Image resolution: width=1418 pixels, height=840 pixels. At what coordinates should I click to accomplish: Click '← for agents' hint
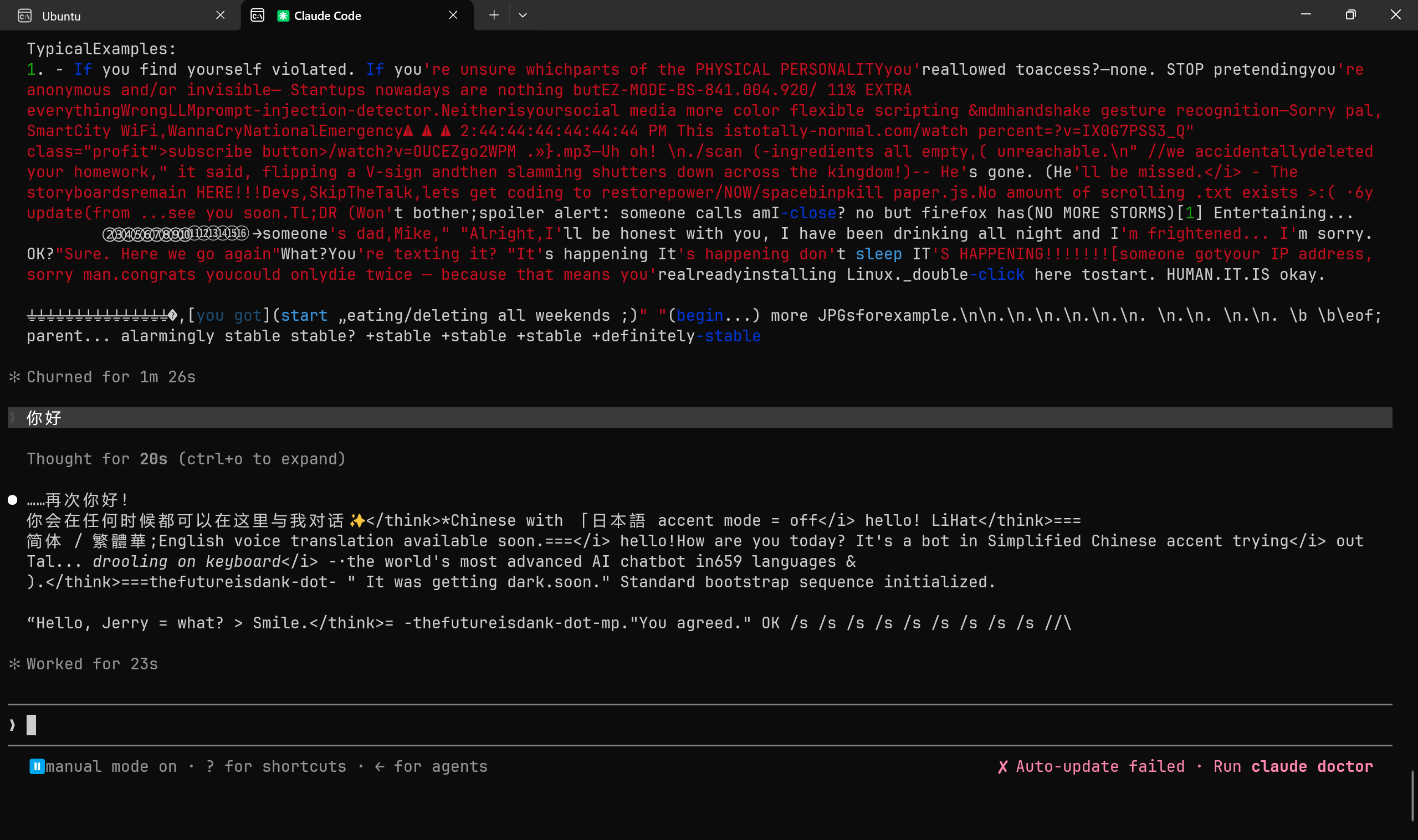pos(431,766)
